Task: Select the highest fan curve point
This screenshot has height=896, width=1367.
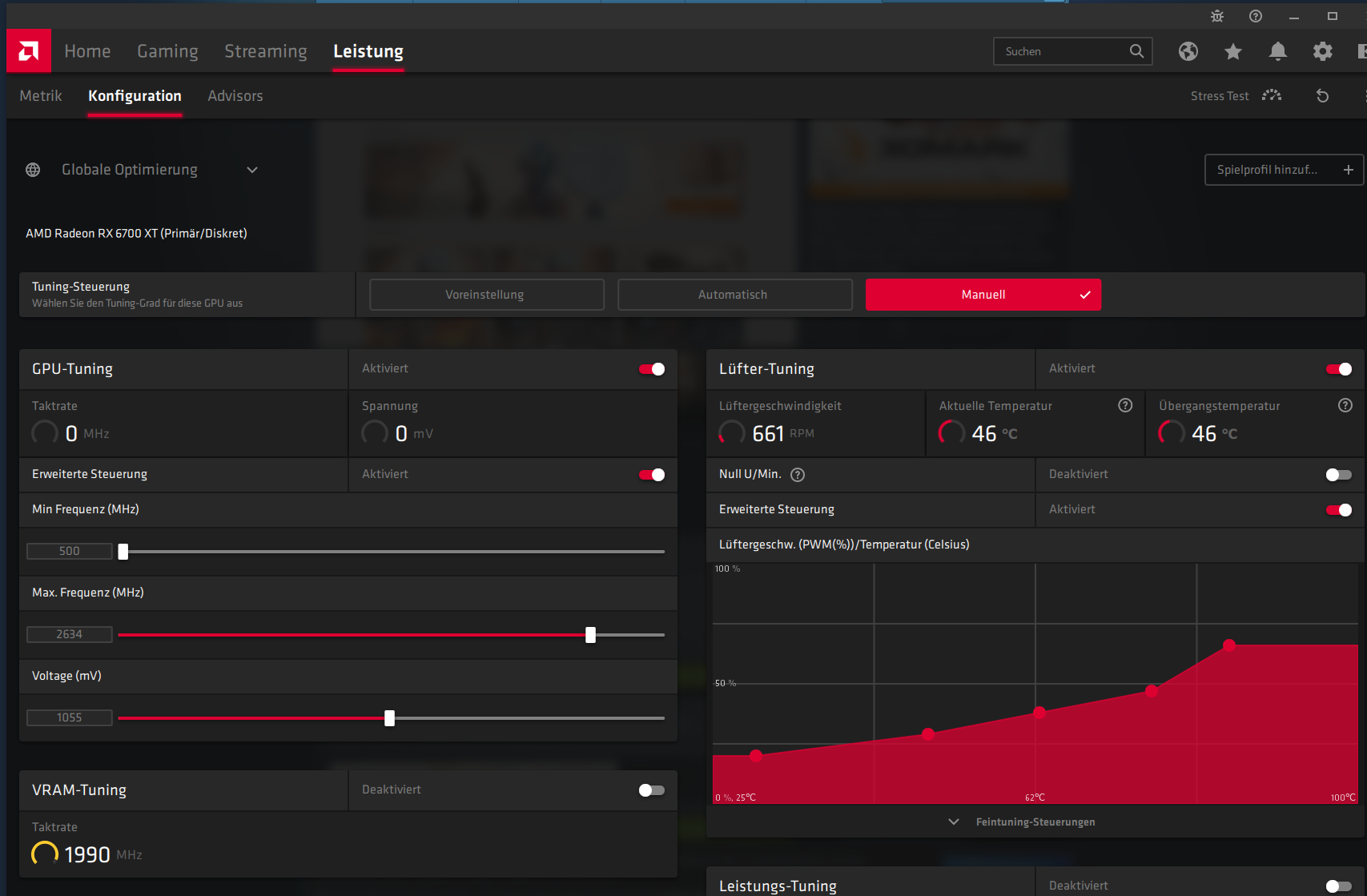Action: point(1229,645)
